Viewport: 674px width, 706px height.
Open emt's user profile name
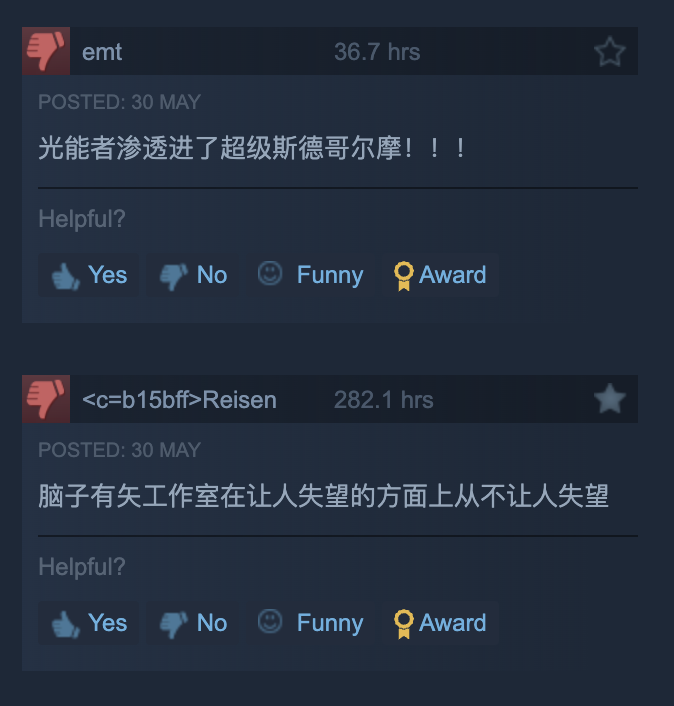pyautogui.click(x=102, y=52)
